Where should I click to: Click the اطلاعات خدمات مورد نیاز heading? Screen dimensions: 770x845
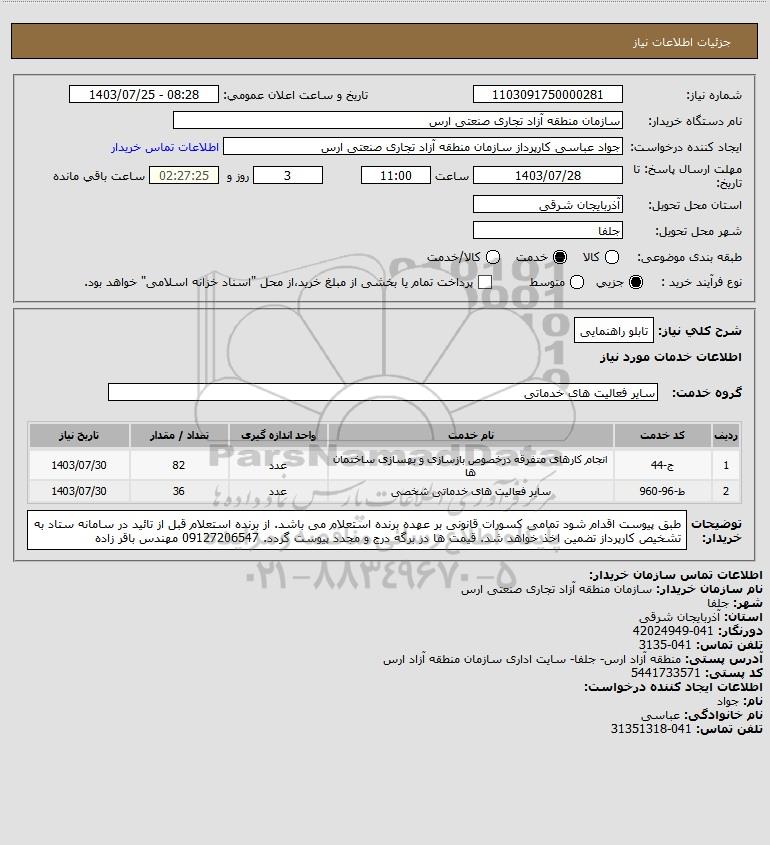(671, 357)
